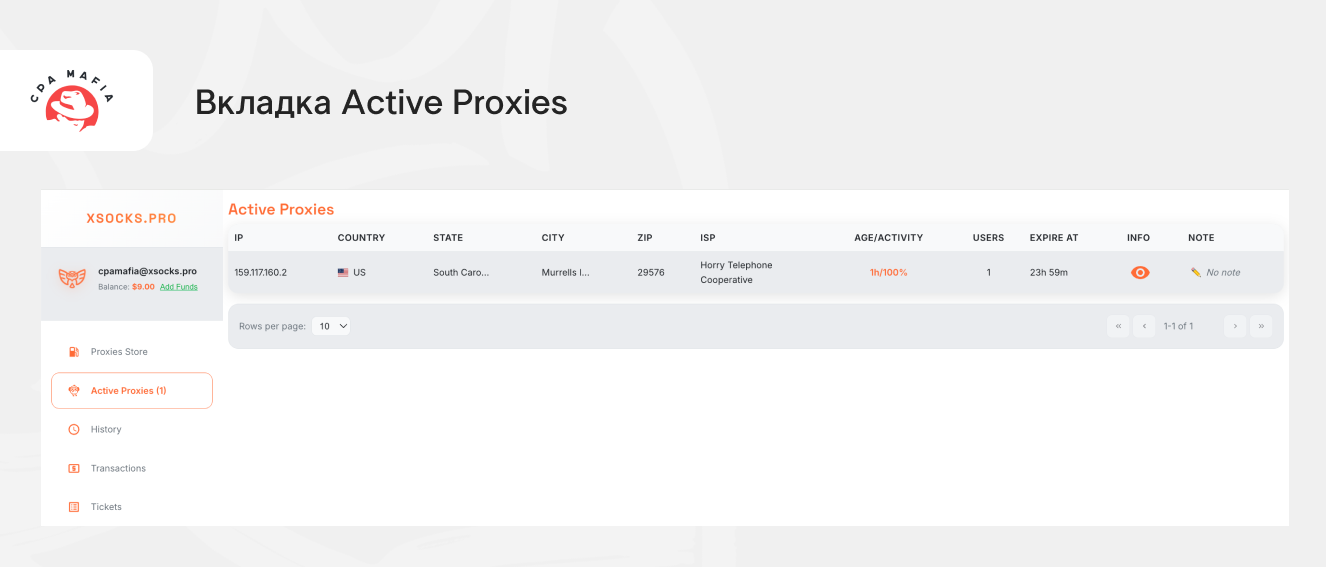Click the account avatar icon

[x=72, y=278]
